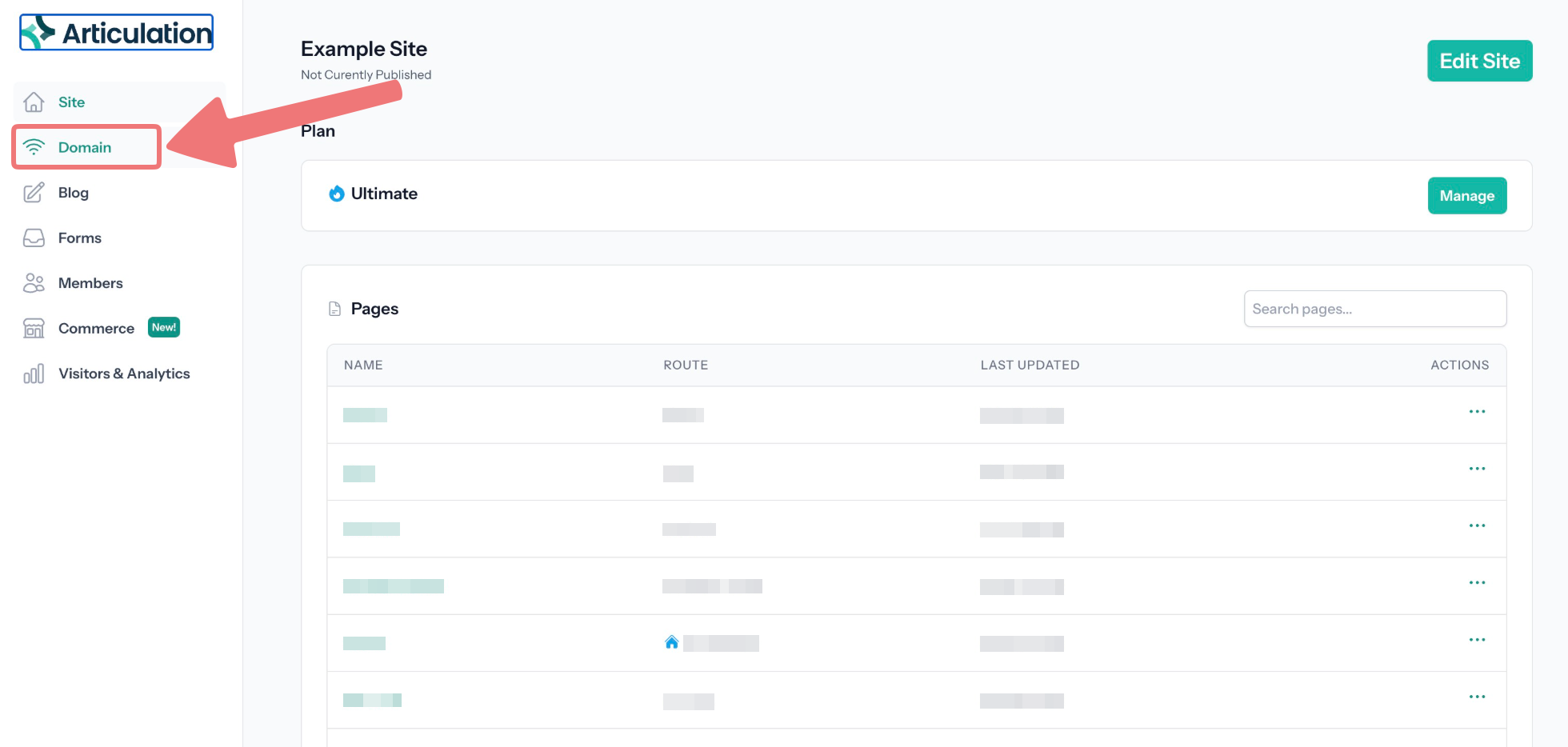The width and height of the screenshot is (1568, 747).
Task: Open the Site section in sidebar
Action: [x=119, y=102]
